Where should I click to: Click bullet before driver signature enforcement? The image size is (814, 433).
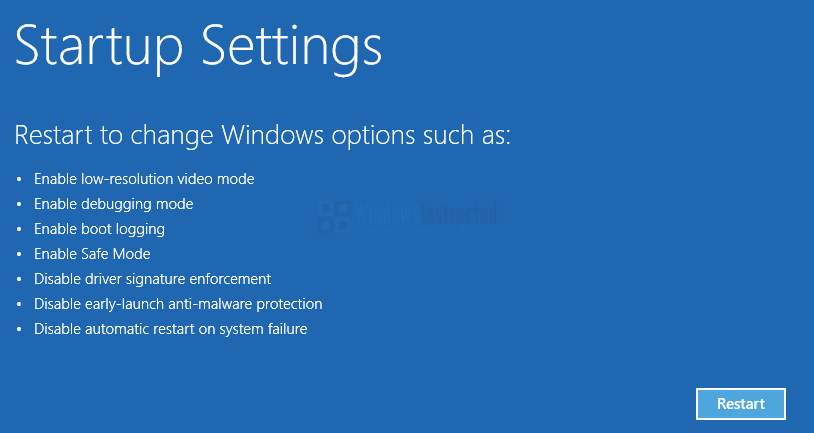click(20, 279)
